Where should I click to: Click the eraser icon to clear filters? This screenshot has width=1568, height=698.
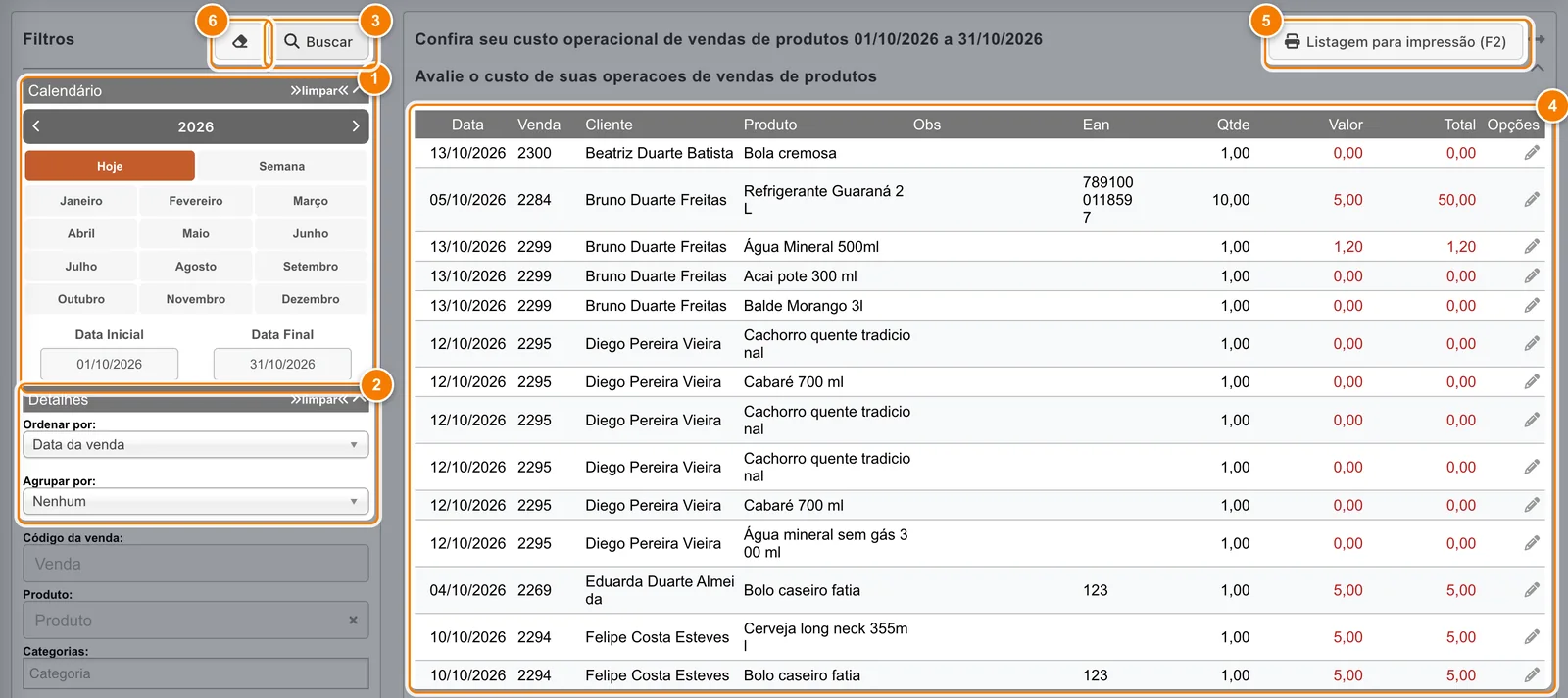click(240, 42)
